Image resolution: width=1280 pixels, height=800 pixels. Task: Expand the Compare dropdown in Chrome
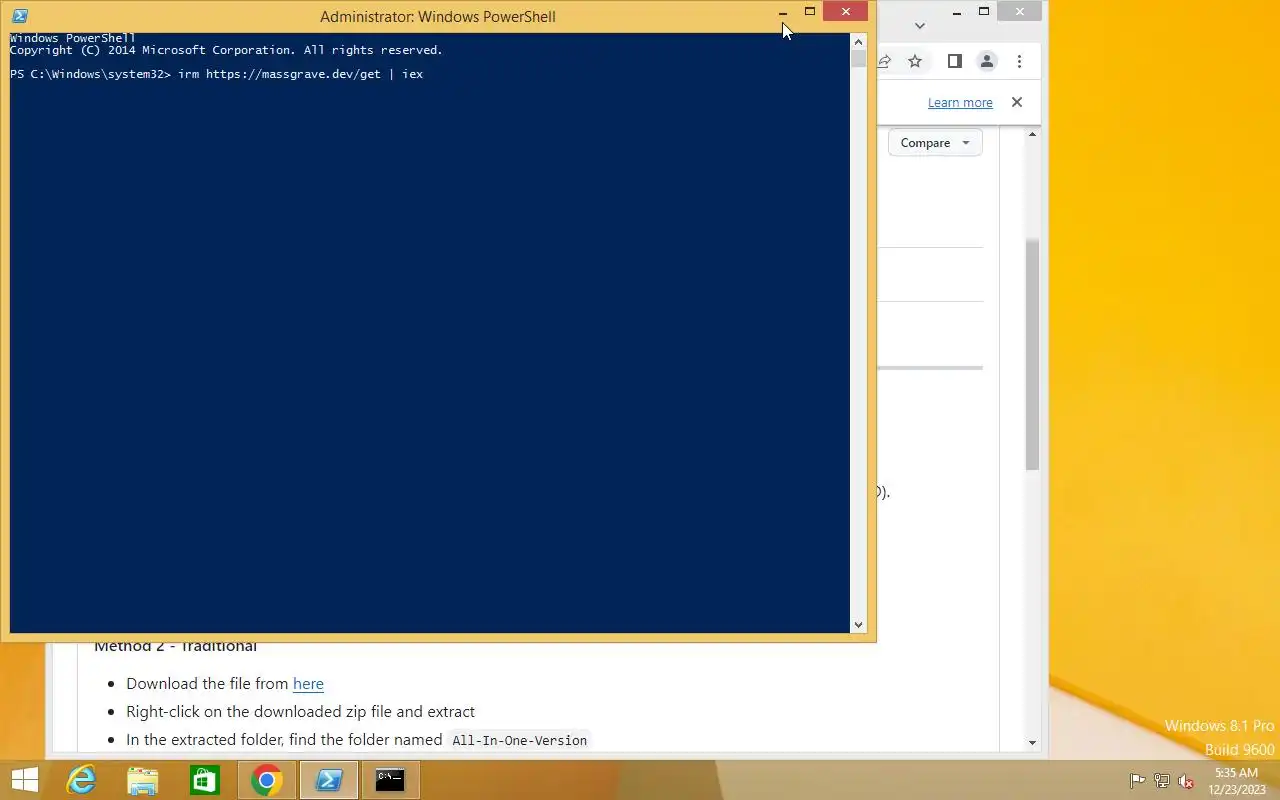pos(935,142)
